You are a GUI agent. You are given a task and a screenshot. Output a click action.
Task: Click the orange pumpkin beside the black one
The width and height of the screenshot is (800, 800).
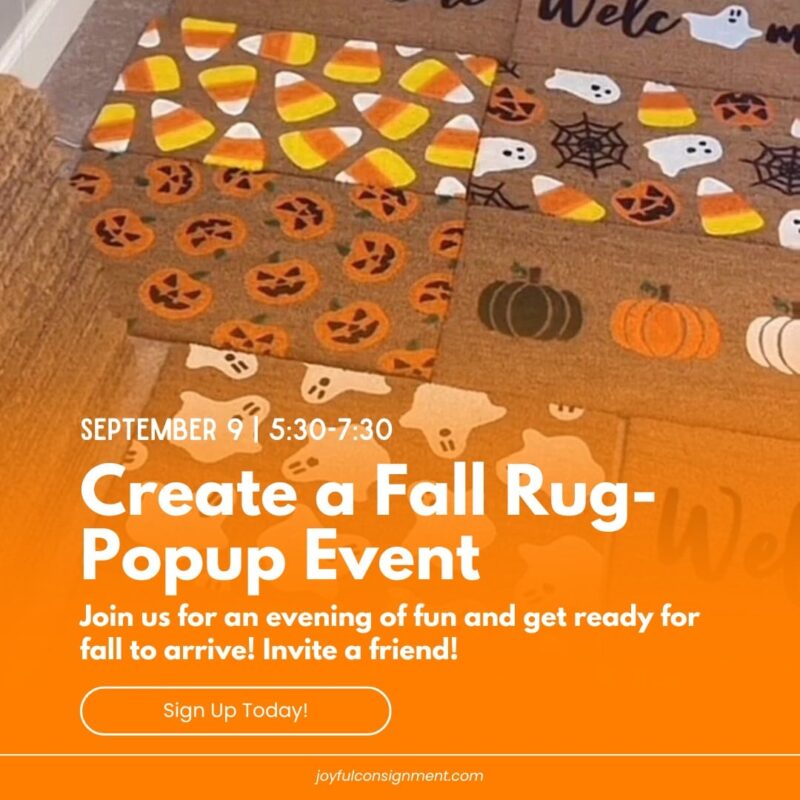pos(665,322)
